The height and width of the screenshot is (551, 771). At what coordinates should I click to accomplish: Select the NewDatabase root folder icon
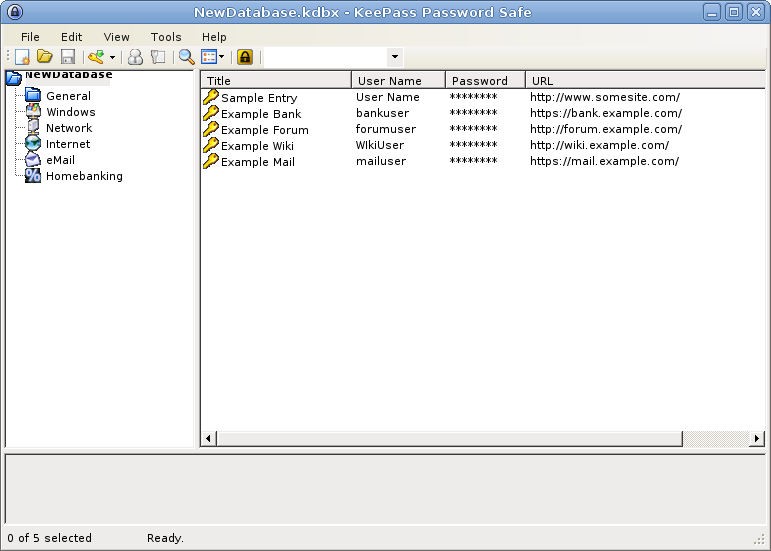[x=14, y=77]
